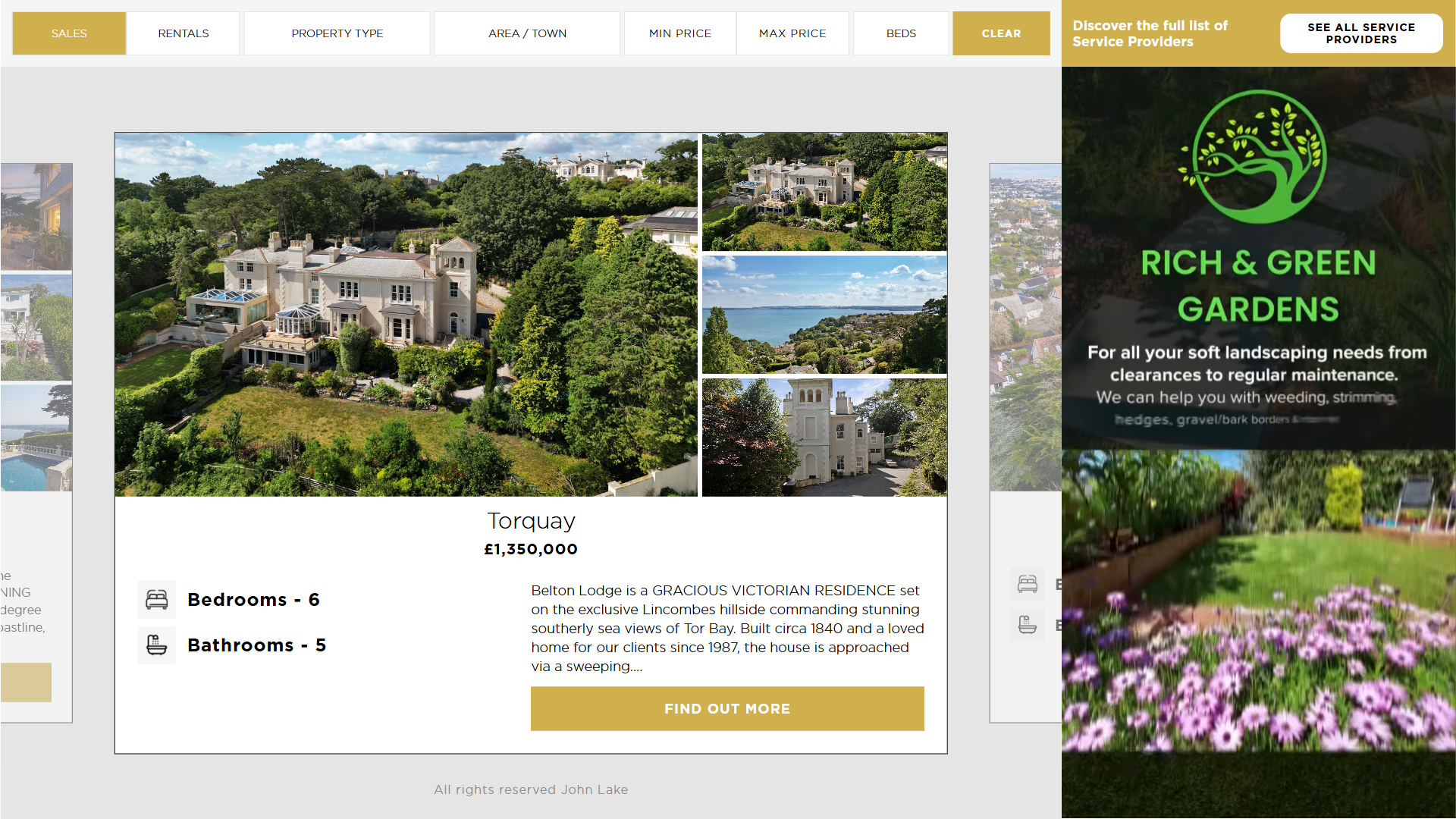Image resolution: width=1456 pixels, height=819 pixels.
Task: Click See All Service Providers button
Action: pyautogui.click(x=1361, y=33)
